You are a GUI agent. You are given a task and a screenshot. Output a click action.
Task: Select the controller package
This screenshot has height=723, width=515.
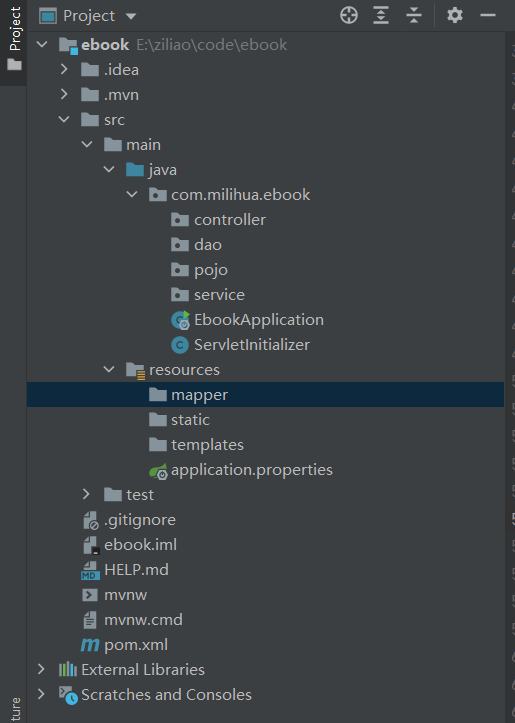(230, 220)
